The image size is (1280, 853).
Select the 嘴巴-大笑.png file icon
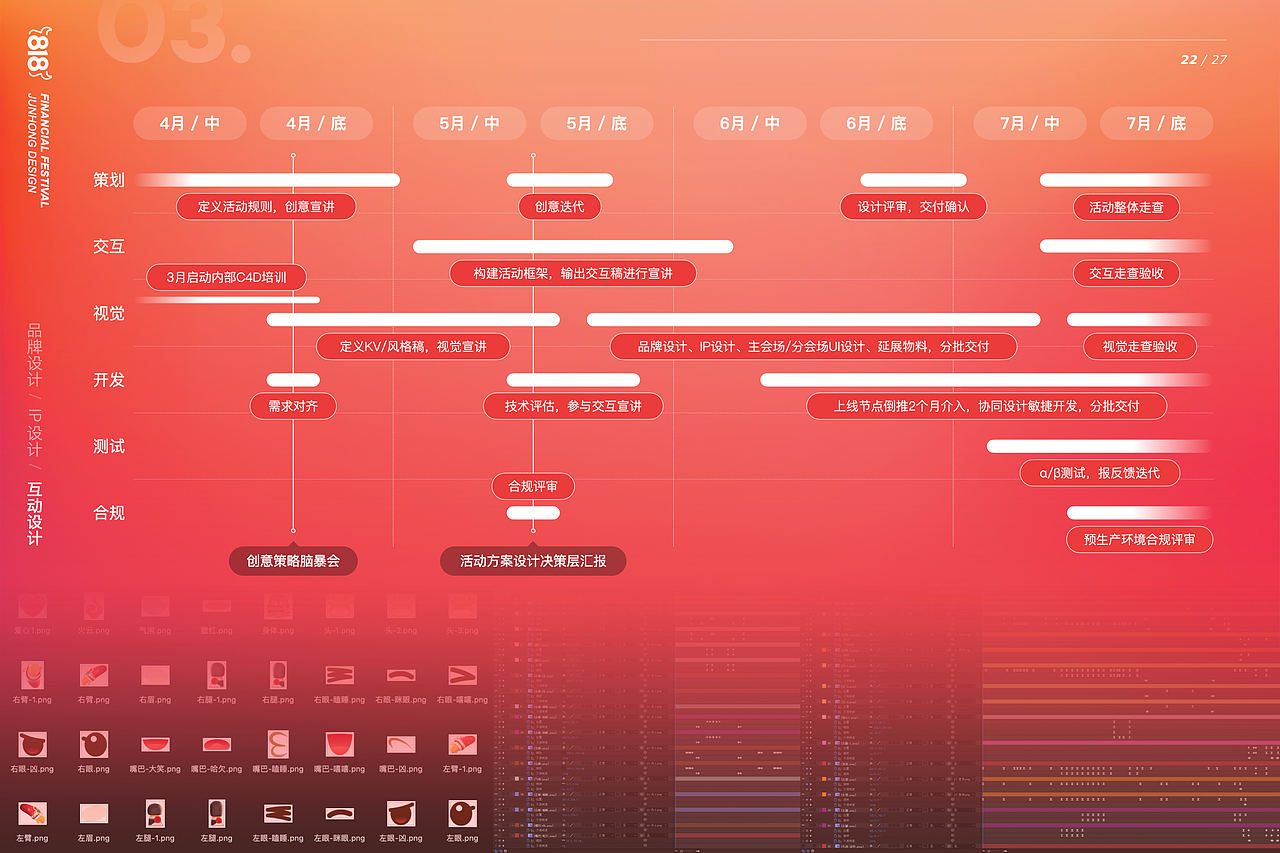(x=155, y=744)
